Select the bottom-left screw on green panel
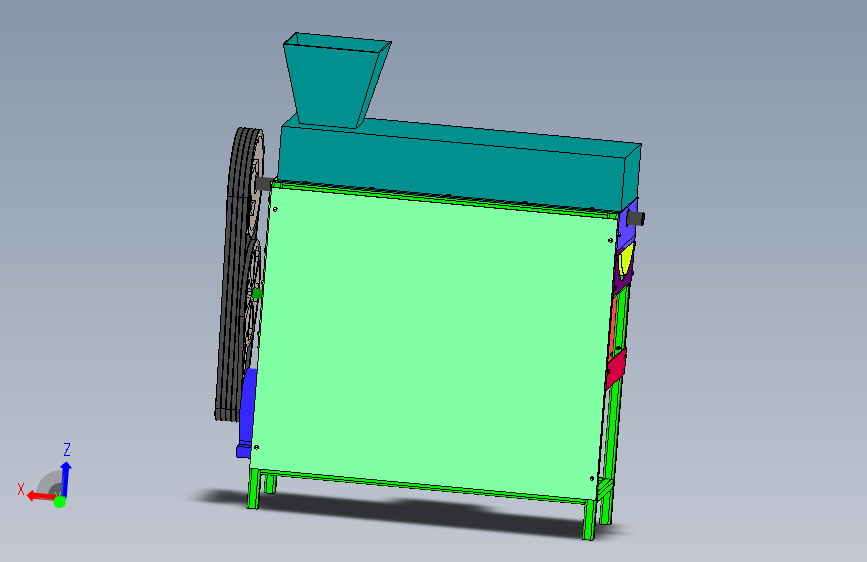This screenshot has height=562, width=867. click(x=256, y=447)
